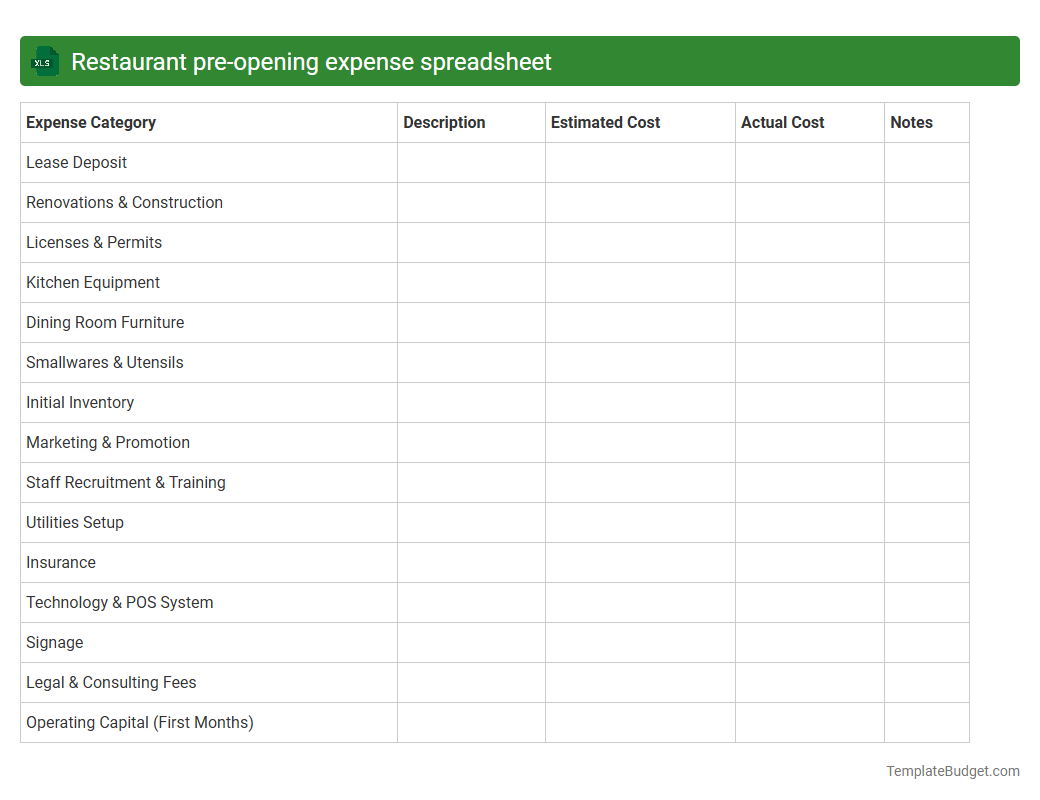Open the TemplateBudget.com link
Viewport: 1040px width, 800px height.
point(952,771)
